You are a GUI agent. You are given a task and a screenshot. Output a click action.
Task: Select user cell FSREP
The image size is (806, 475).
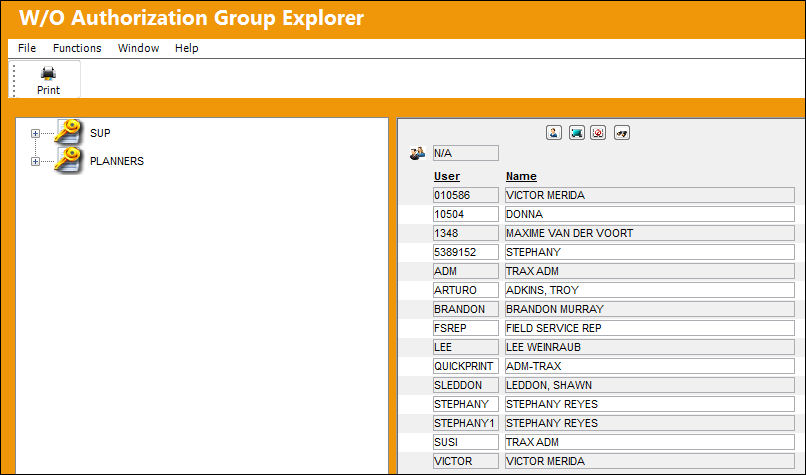coord(466,328)
